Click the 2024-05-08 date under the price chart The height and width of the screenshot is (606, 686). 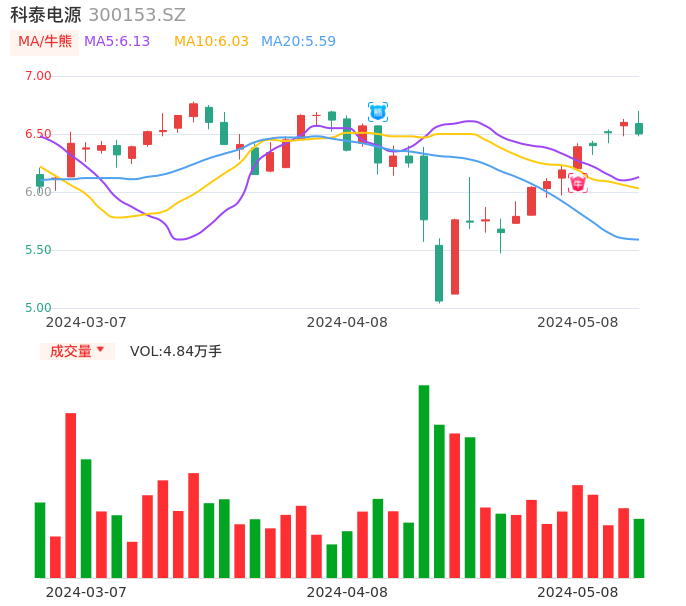(578, 322)
